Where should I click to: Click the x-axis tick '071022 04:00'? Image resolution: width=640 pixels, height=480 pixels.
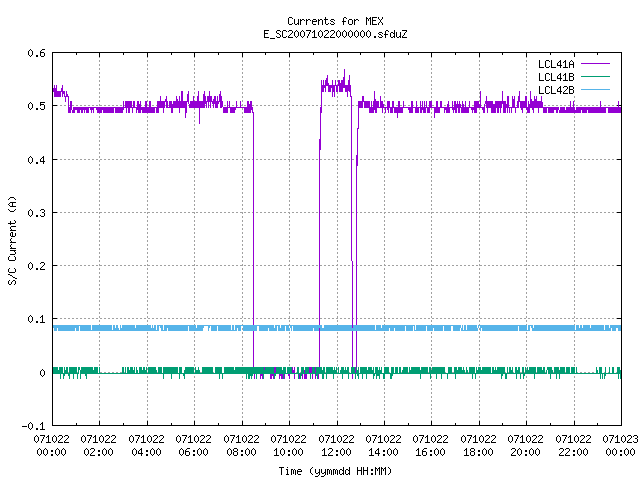click(146, 445)
